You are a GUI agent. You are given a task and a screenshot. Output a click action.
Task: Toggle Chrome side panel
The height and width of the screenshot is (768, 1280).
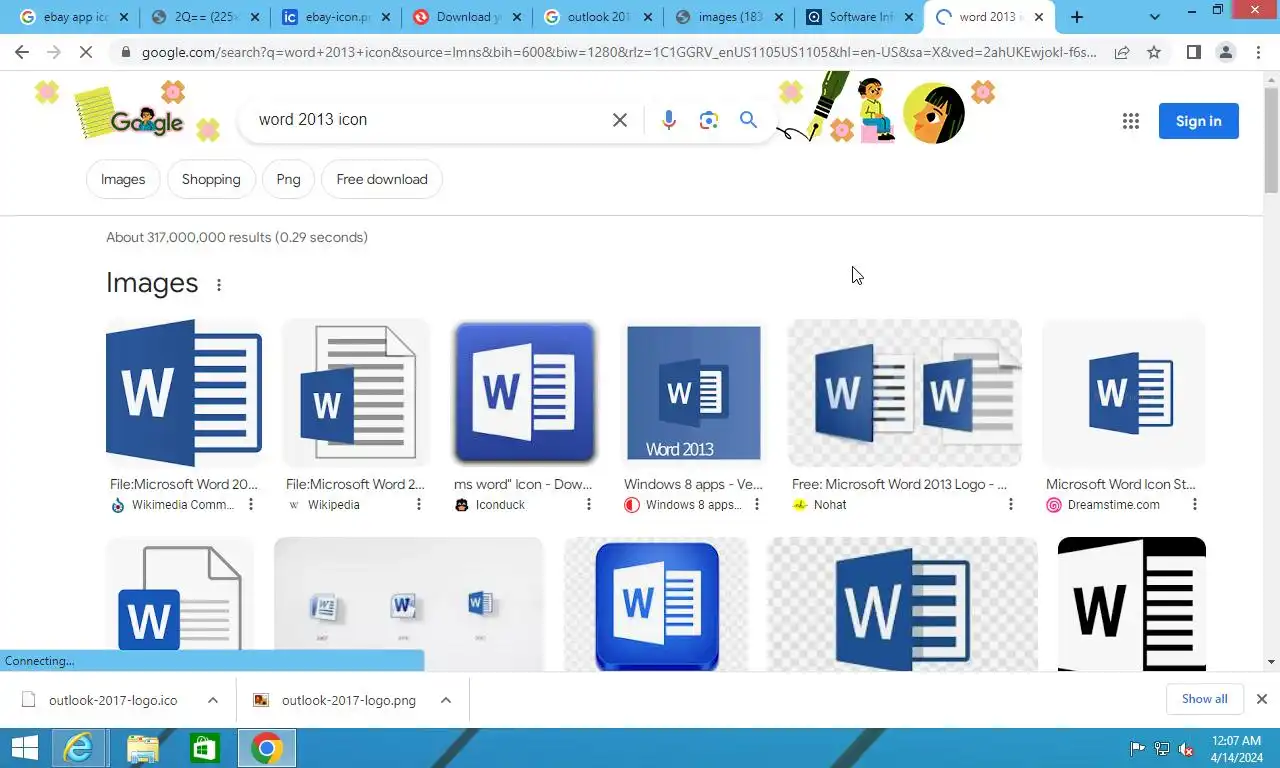click(x=1193, y=52)
